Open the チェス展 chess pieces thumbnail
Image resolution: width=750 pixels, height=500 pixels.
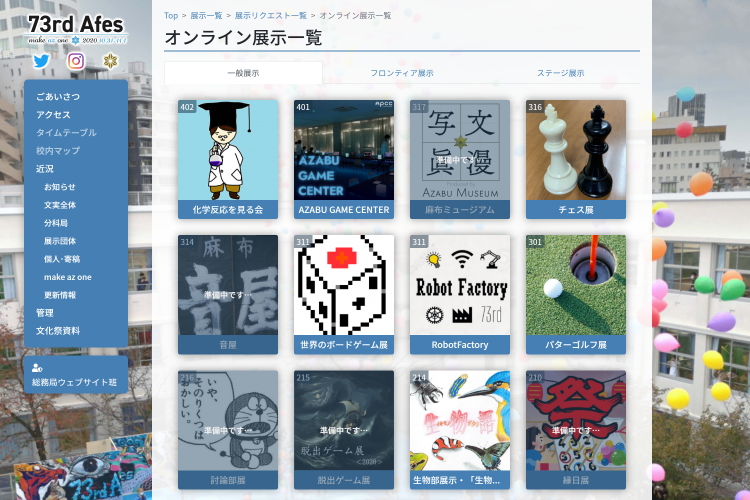tap(576, 150)
